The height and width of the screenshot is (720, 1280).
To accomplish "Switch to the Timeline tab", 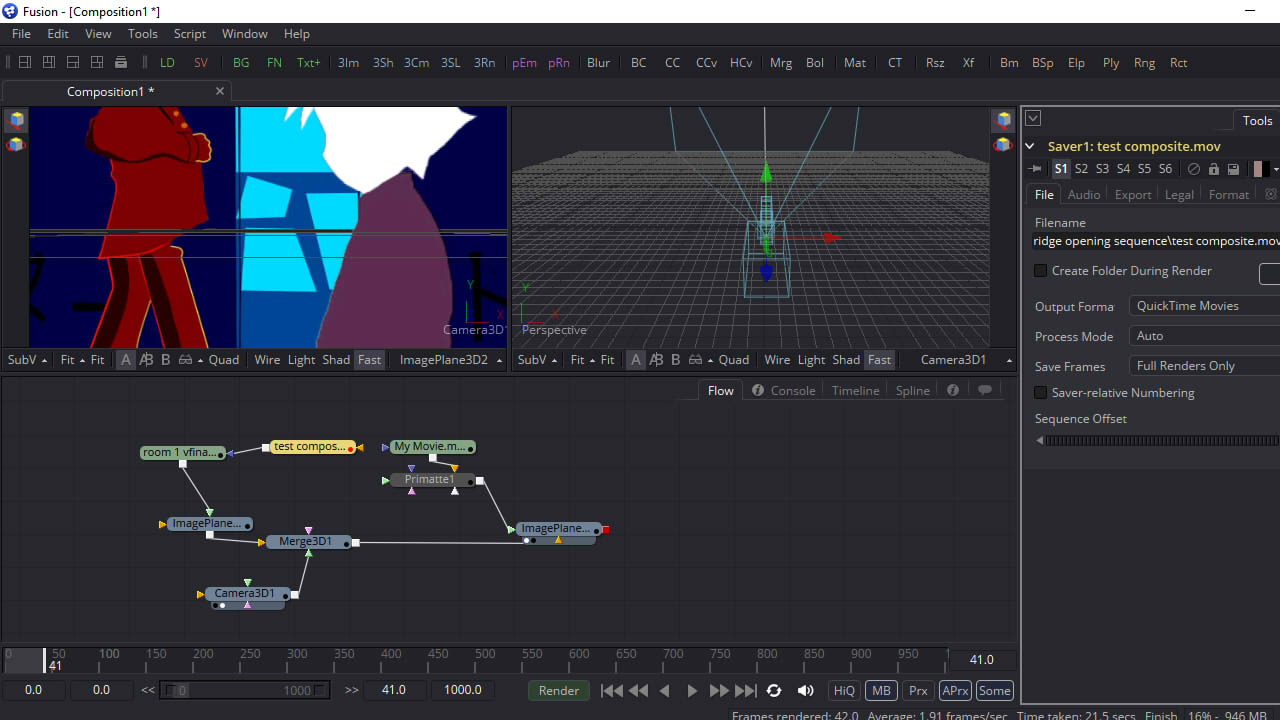I will (x=856, y=391).
